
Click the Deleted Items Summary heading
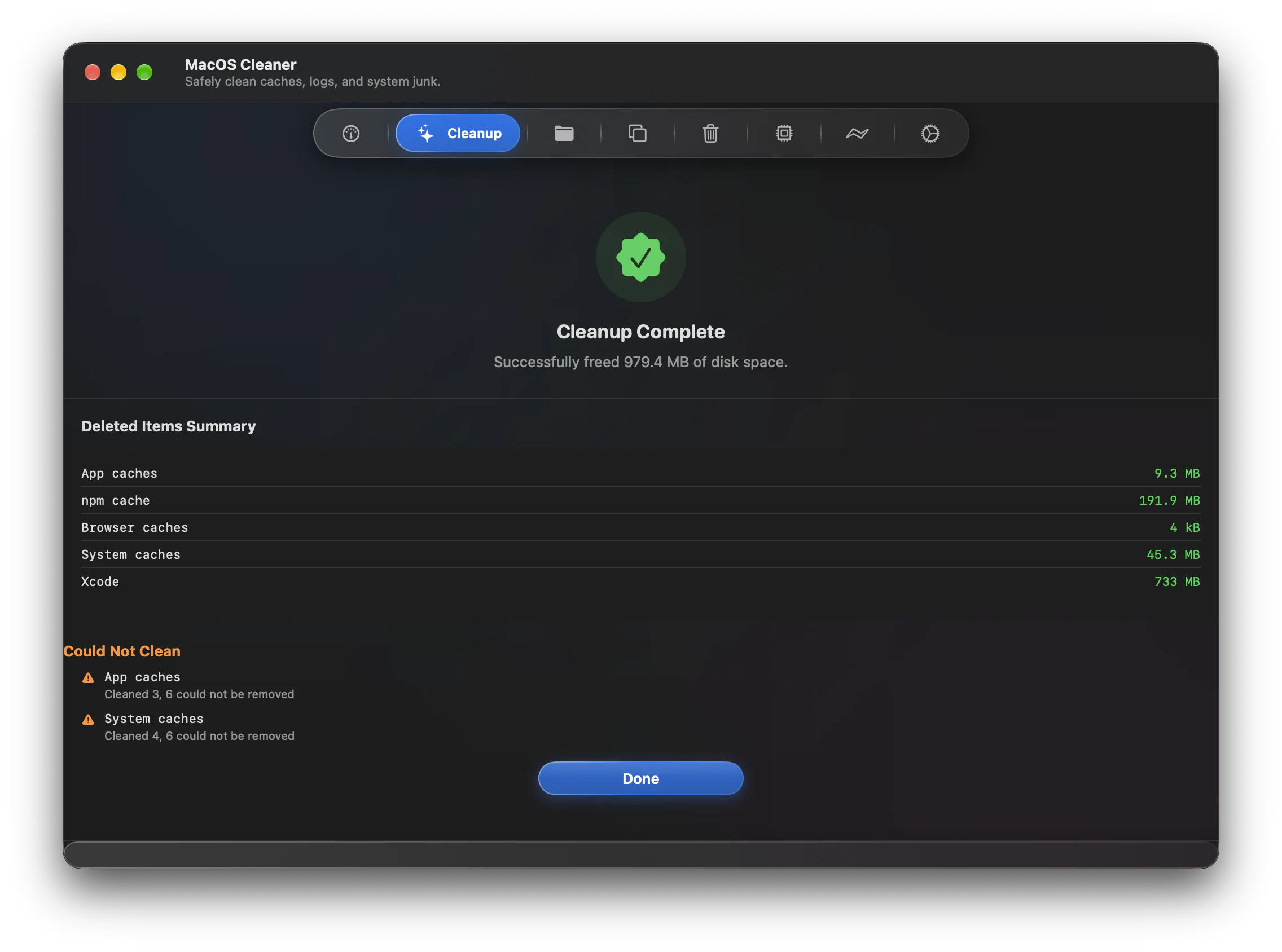[x=168, y=426]
